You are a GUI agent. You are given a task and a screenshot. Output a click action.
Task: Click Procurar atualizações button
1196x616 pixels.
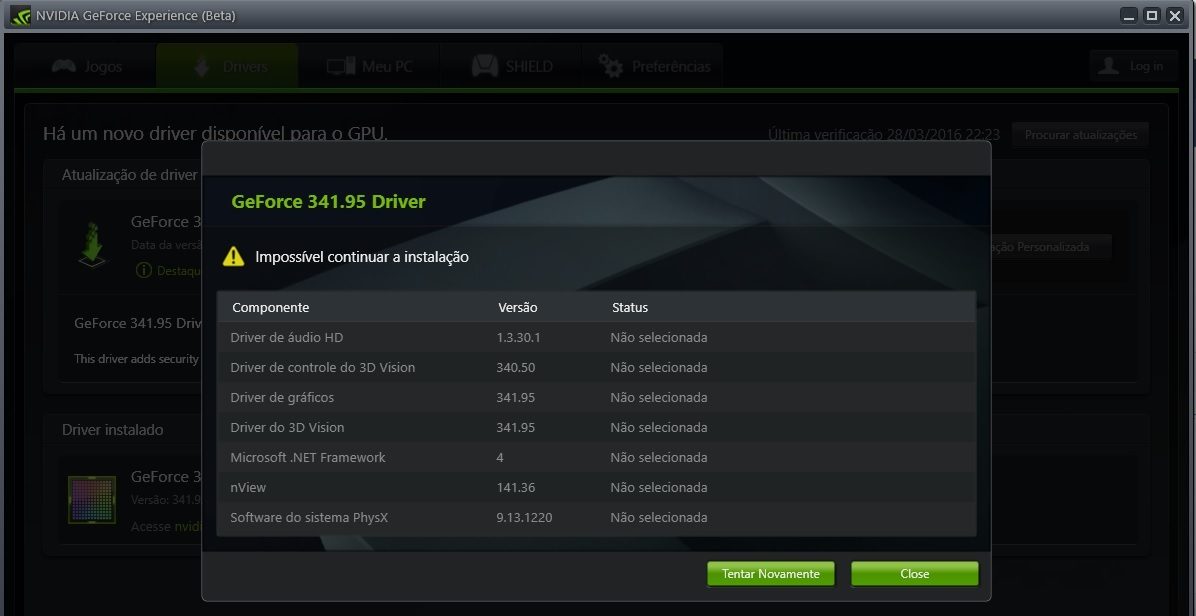pos(1080,135)
